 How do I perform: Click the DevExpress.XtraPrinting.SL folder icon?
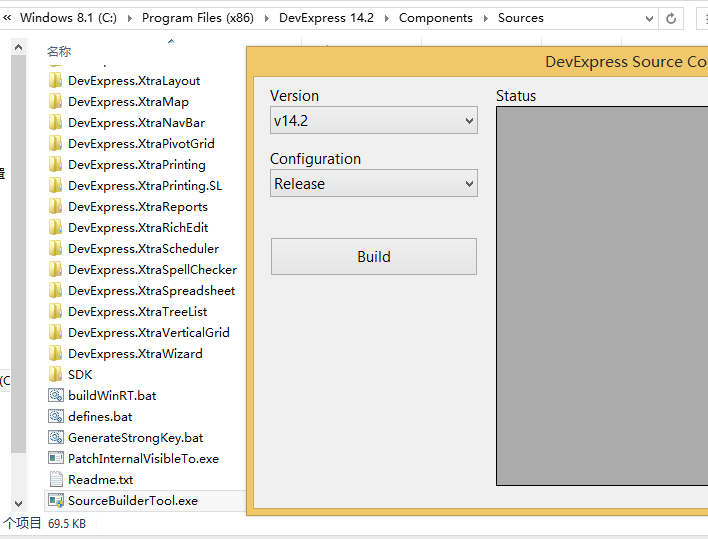click(56, 186)
